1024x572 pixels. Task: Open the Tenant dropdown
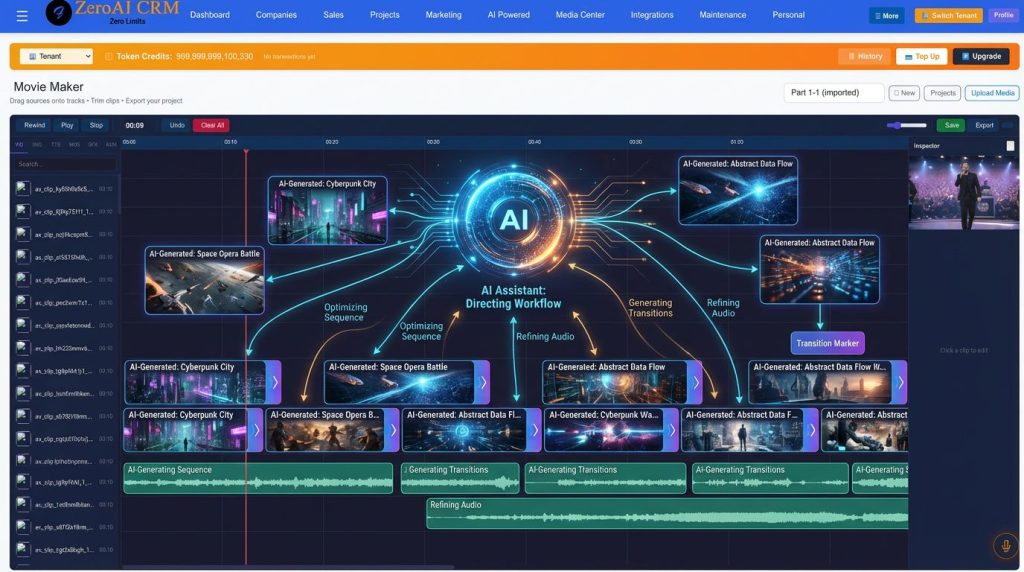56,57
